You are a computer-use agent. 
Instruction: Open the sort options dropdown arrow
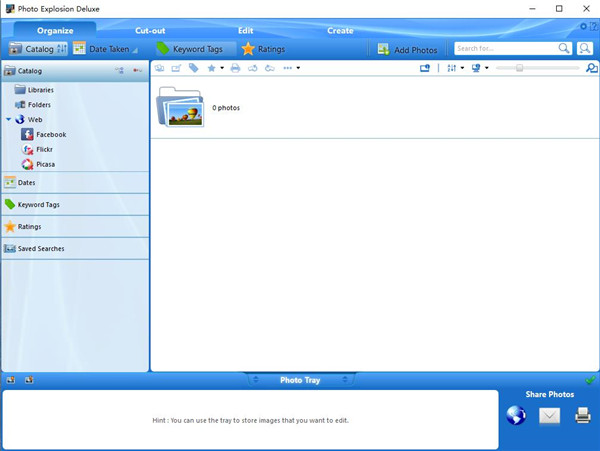coord(462,68)
